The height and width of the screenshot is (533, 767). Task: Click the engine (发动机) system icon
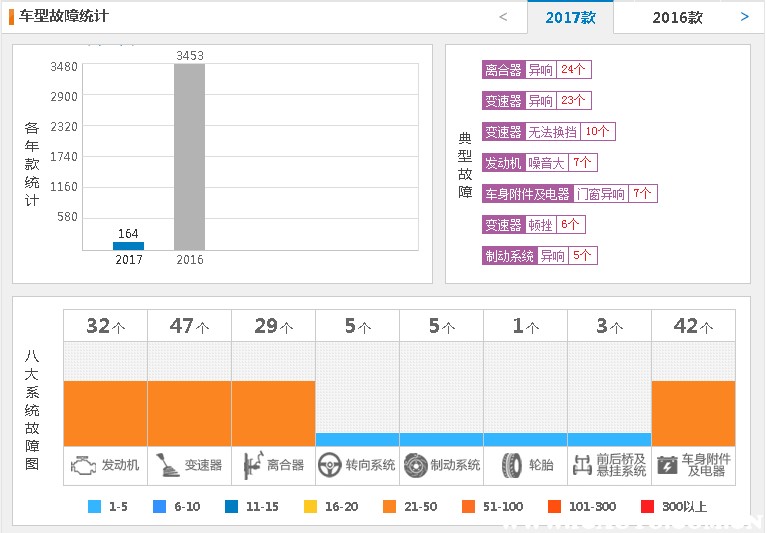coord(84,465)
